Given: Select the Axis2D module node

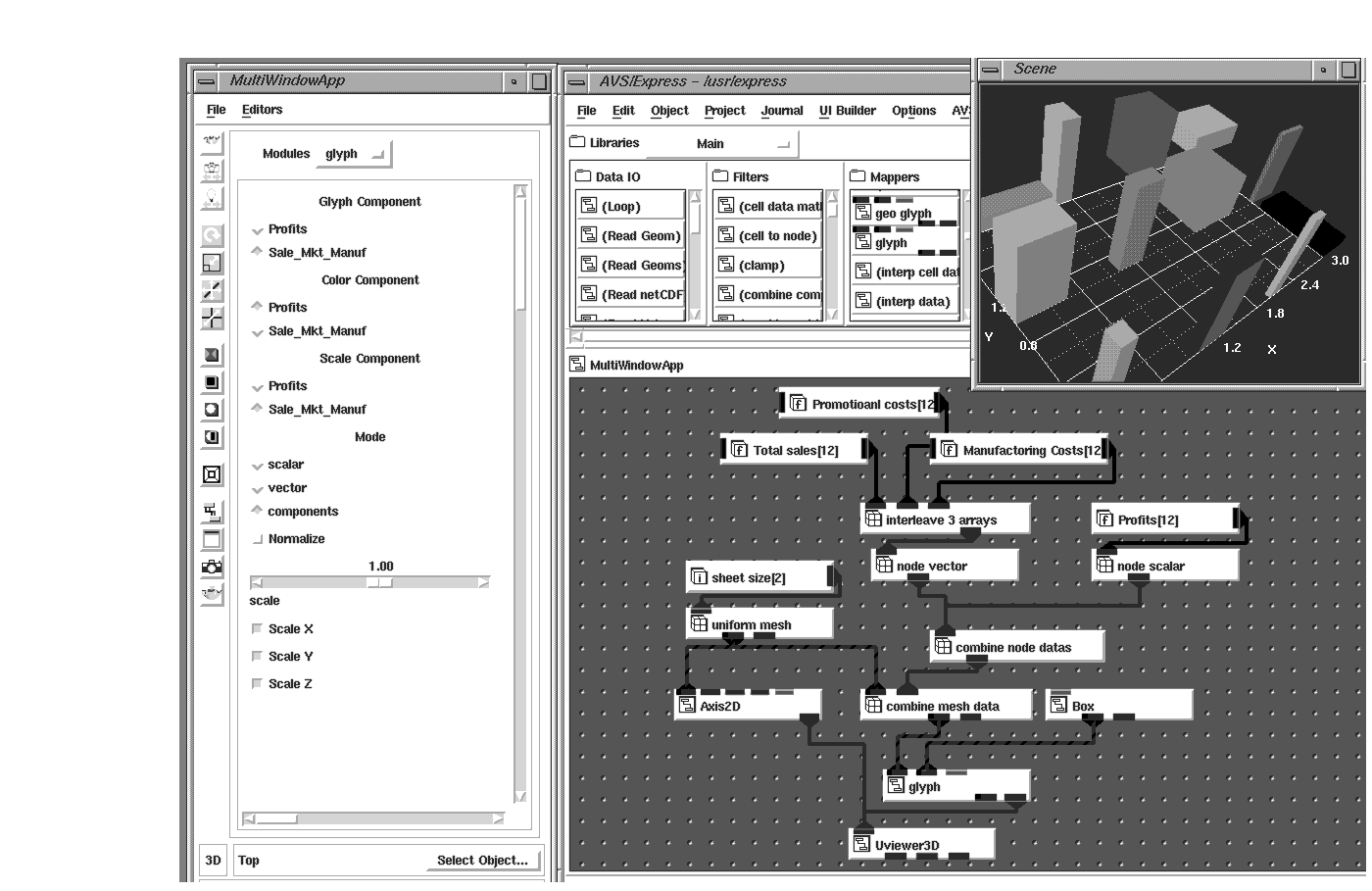Looking at the screenshot, I should point(720,706).
